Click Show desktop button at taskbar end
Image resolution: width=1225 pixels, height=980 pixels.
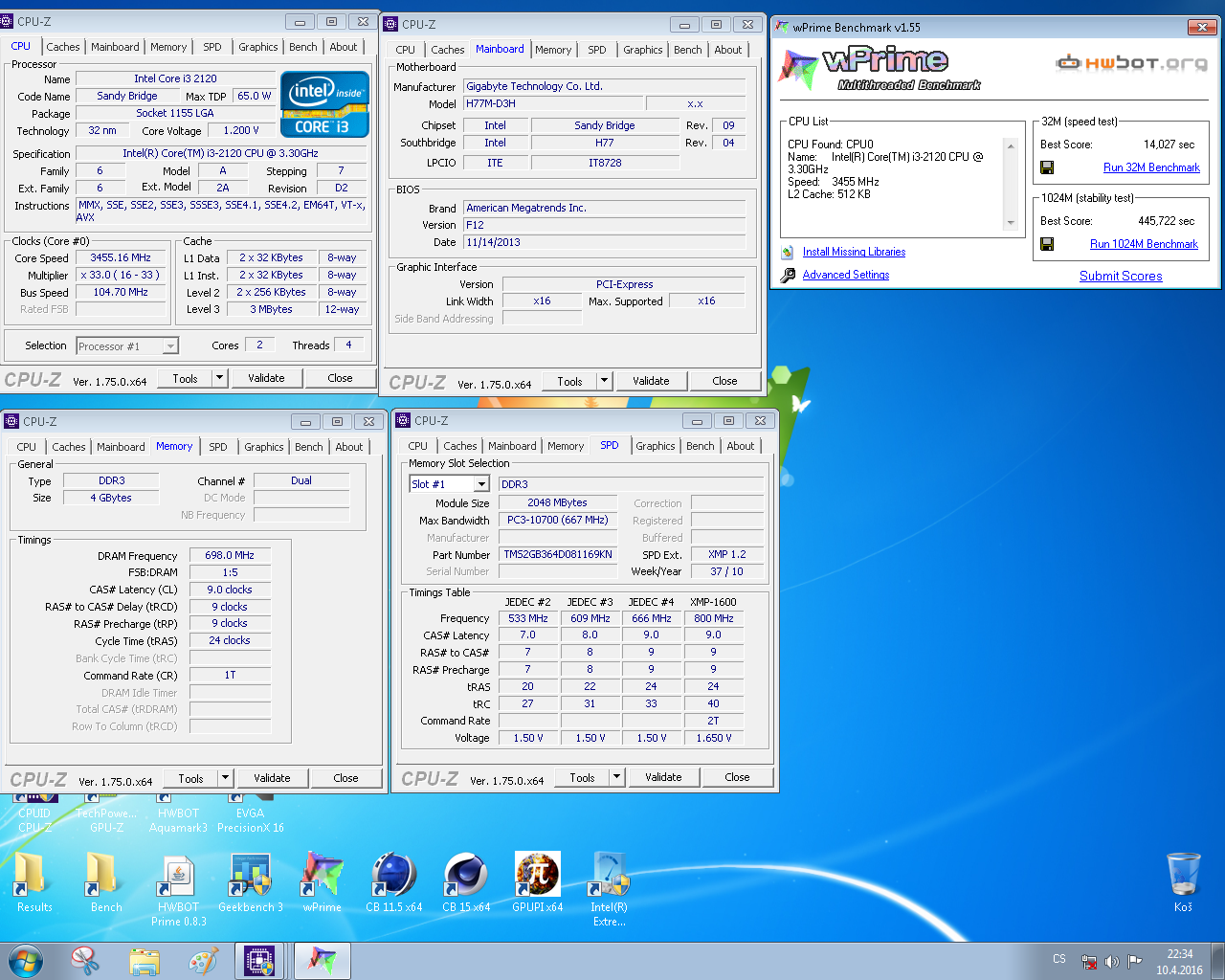pyautogui.click(x=1218, y=961)
